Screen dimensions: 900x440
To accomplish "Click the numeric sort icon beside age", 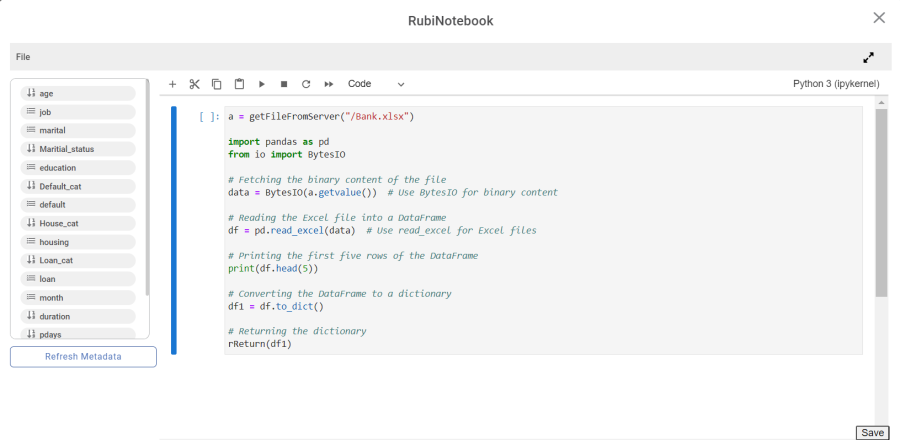I will (31, 93).
